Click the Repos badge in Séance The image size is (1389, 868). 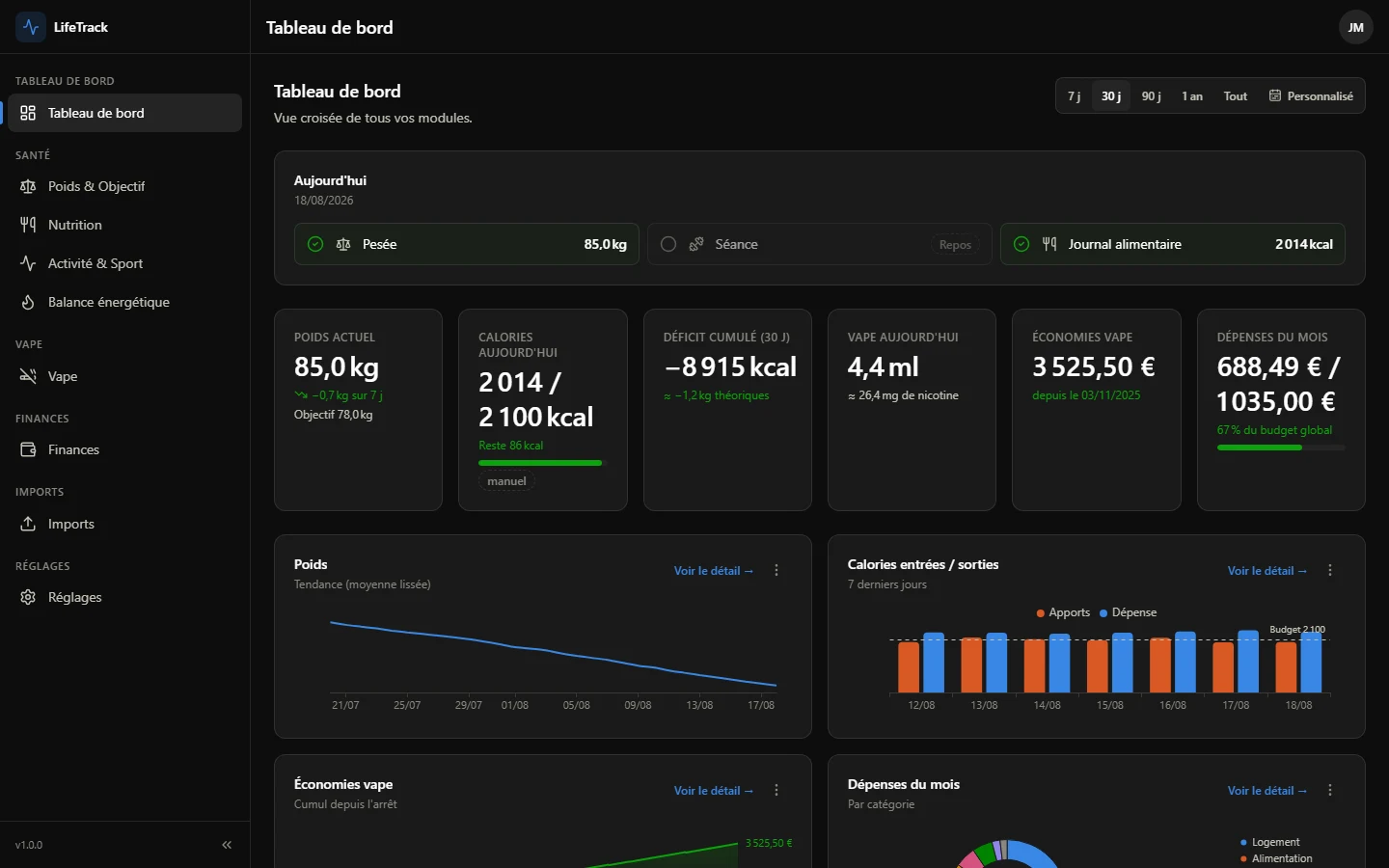(x=955, y=244)
